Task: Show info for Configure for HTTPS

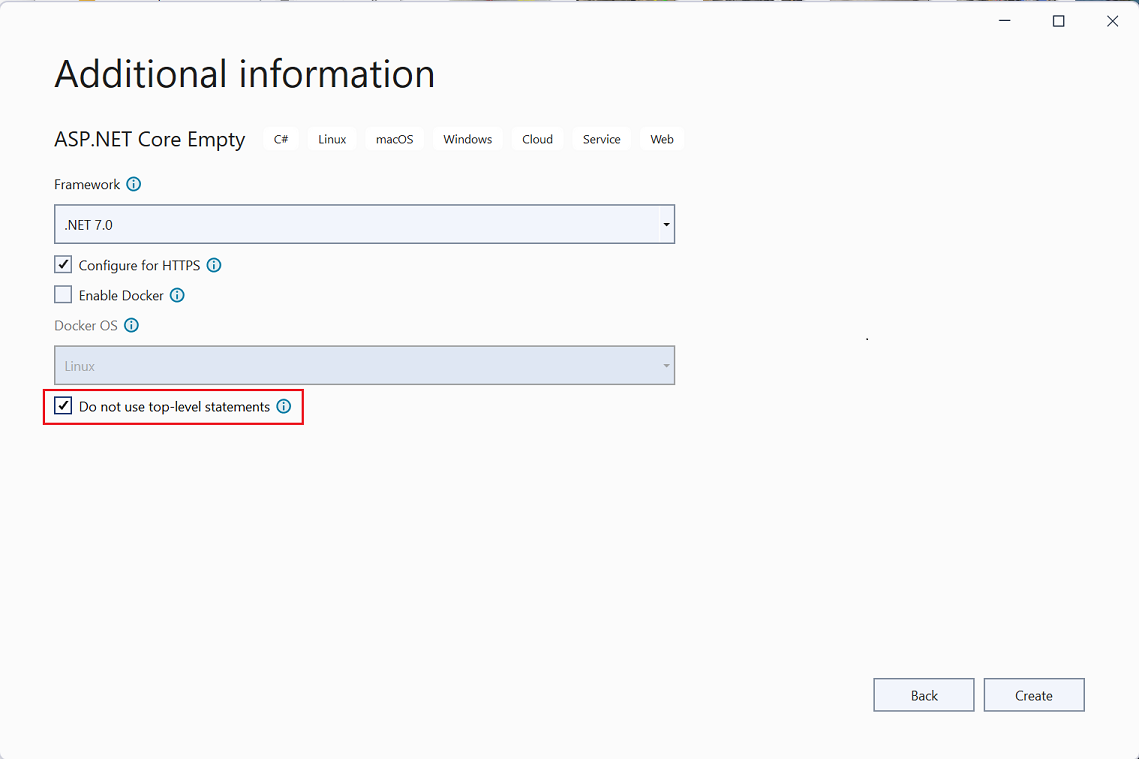Action: [x=214, y=265]
